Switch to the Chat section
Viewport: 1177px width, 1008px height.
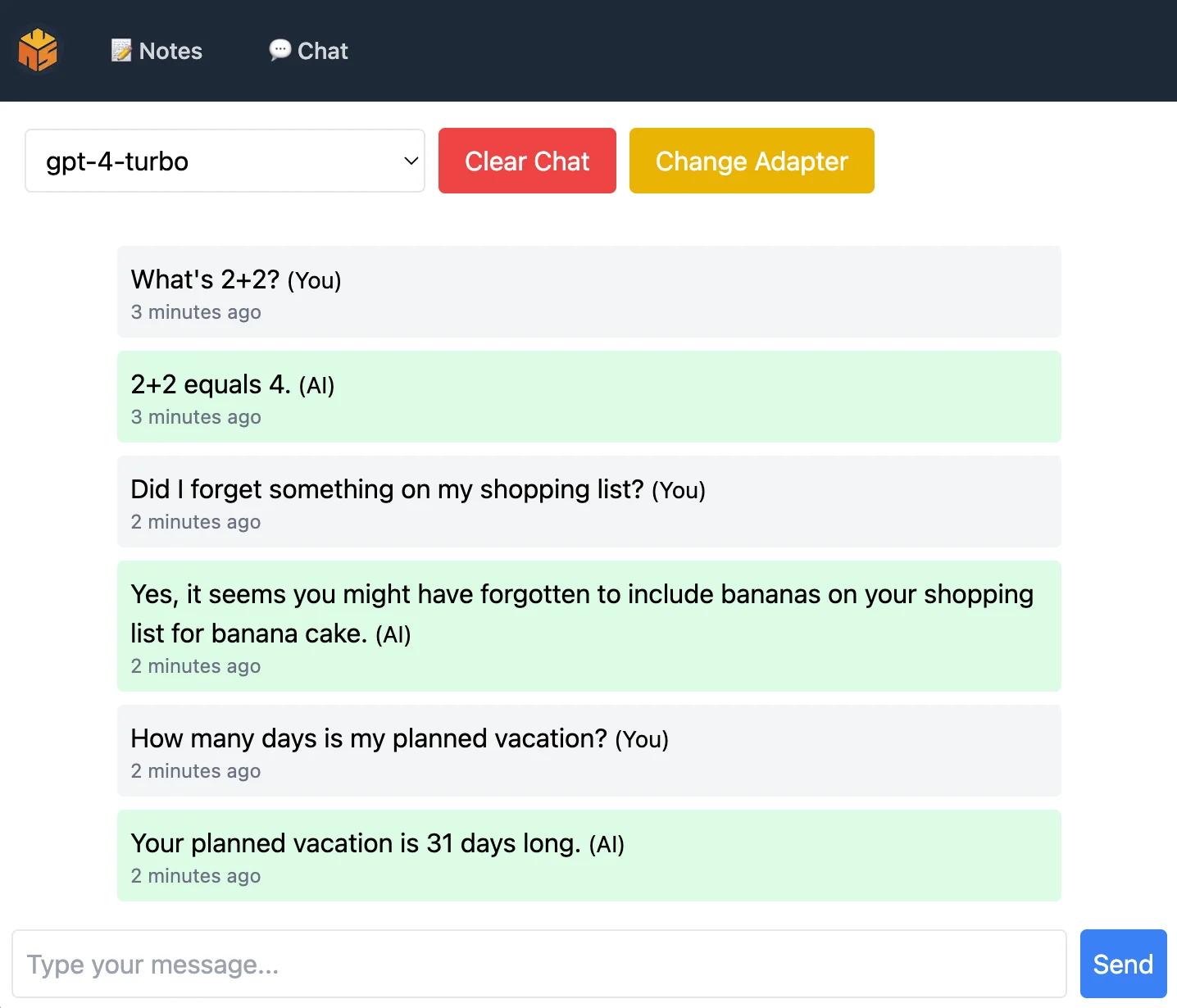[x=308, y=50]
